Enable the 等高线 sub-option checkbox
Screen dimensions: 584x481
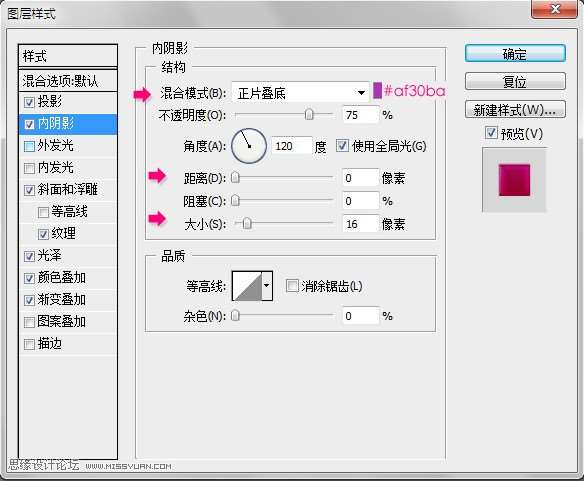point(43,212)
